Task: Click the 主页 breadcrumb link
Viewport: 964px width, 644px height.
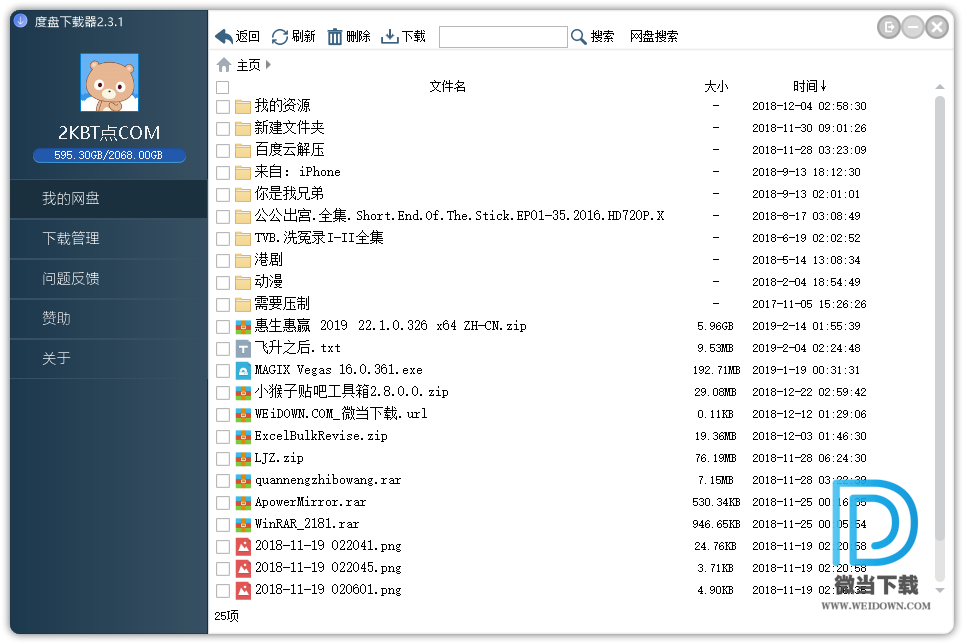Action: (248, 65)
